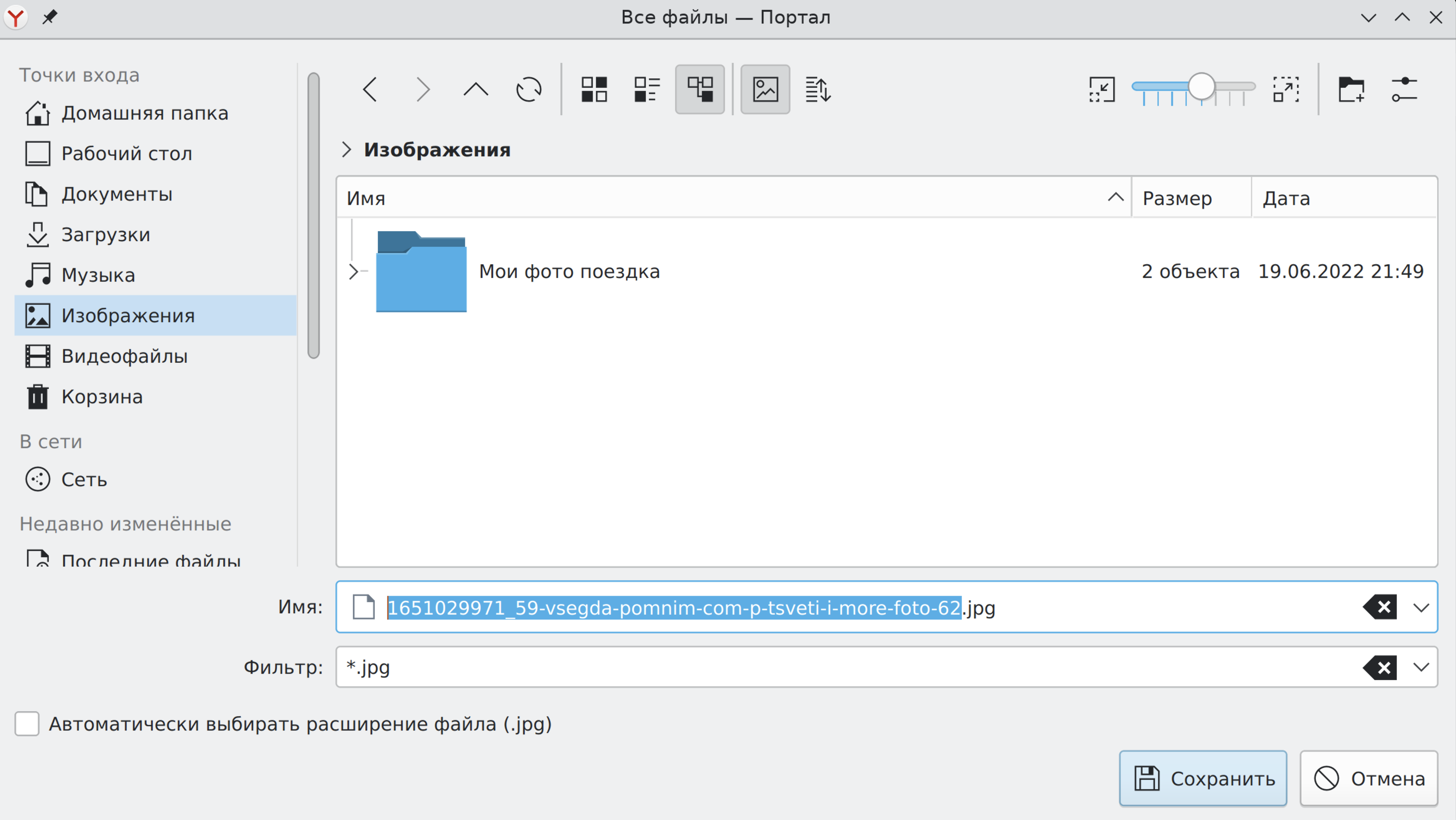This screenshot has height=820, width=1456.
Task: Minimize the Портал dialog window
Action: click(1369, 17)
